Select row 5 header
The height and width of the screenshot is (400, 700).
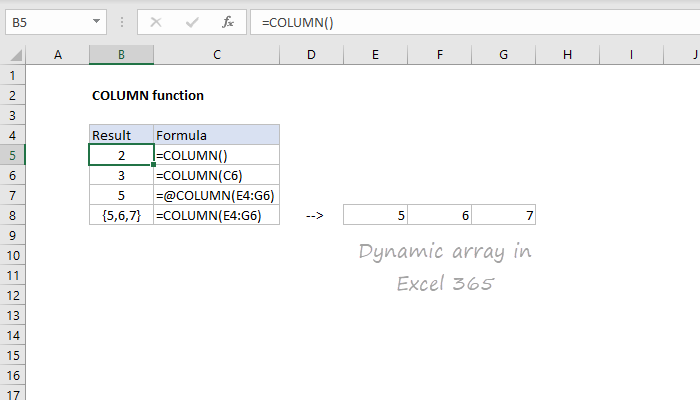tap(12, 155)
